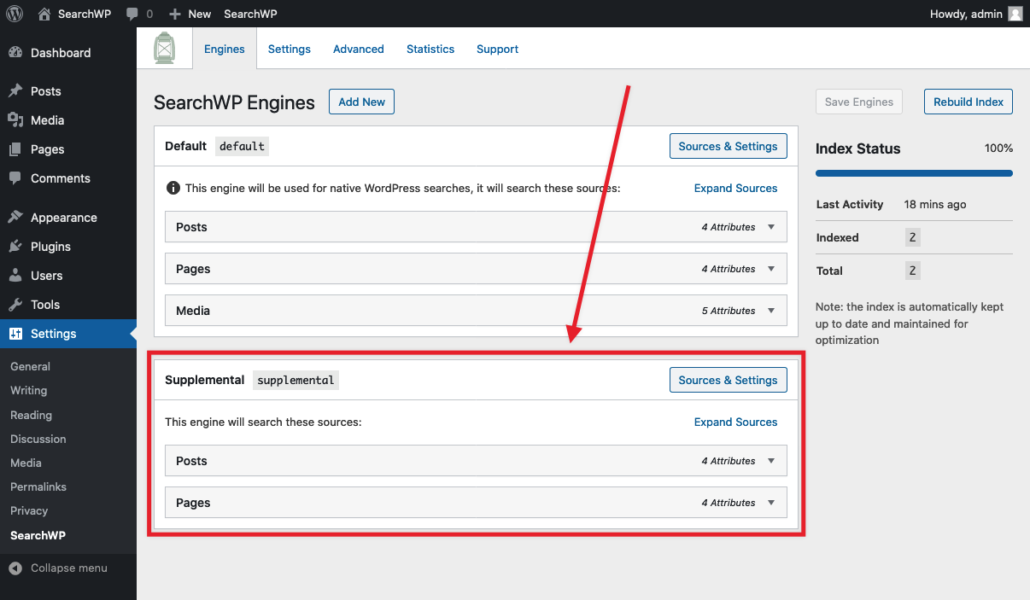Click the info icon in Default engine
1030x600 pixels.
click(173, 188)
